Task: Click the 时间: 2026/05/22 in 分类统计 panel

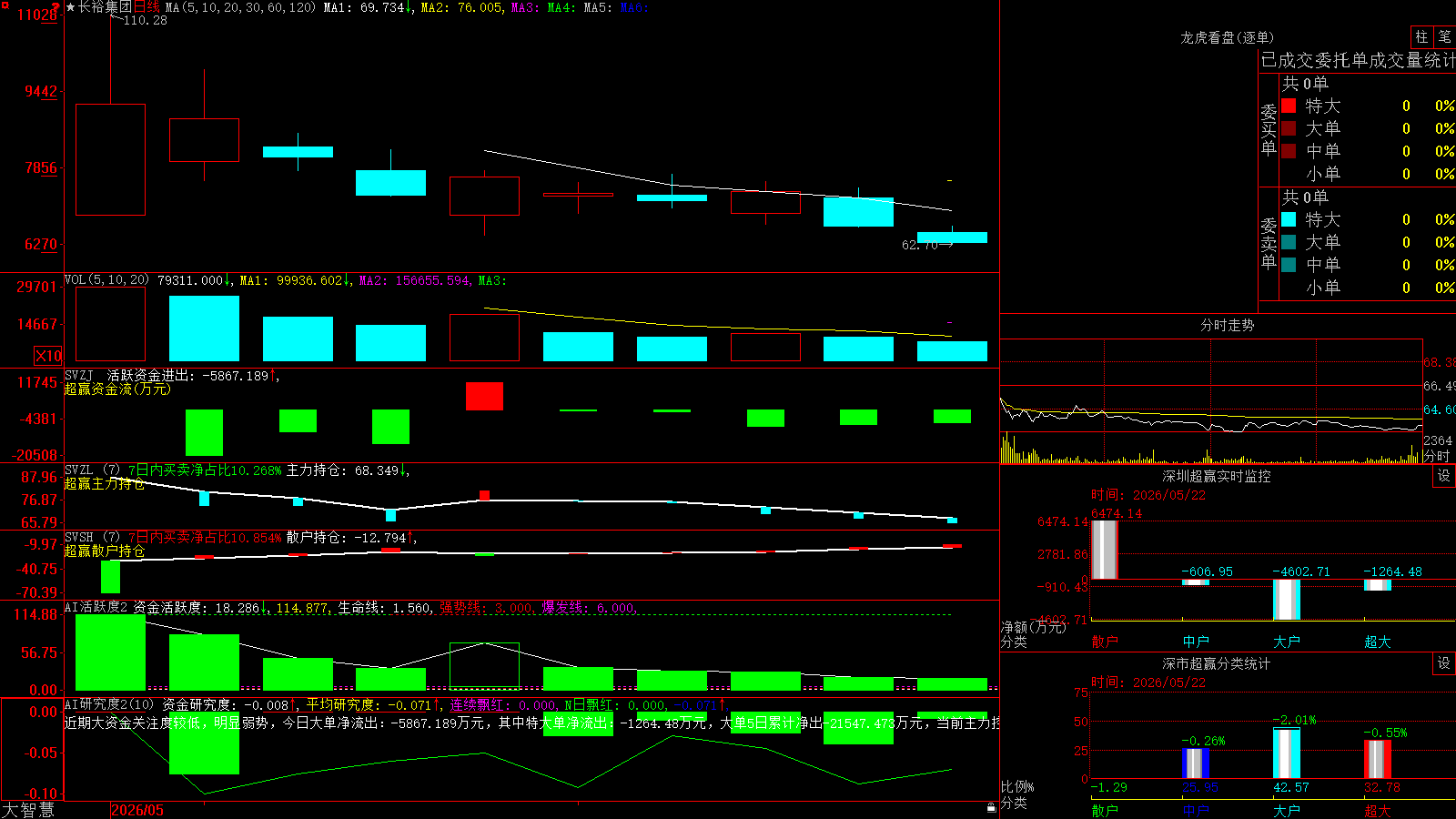Action: pos(1148,682)
